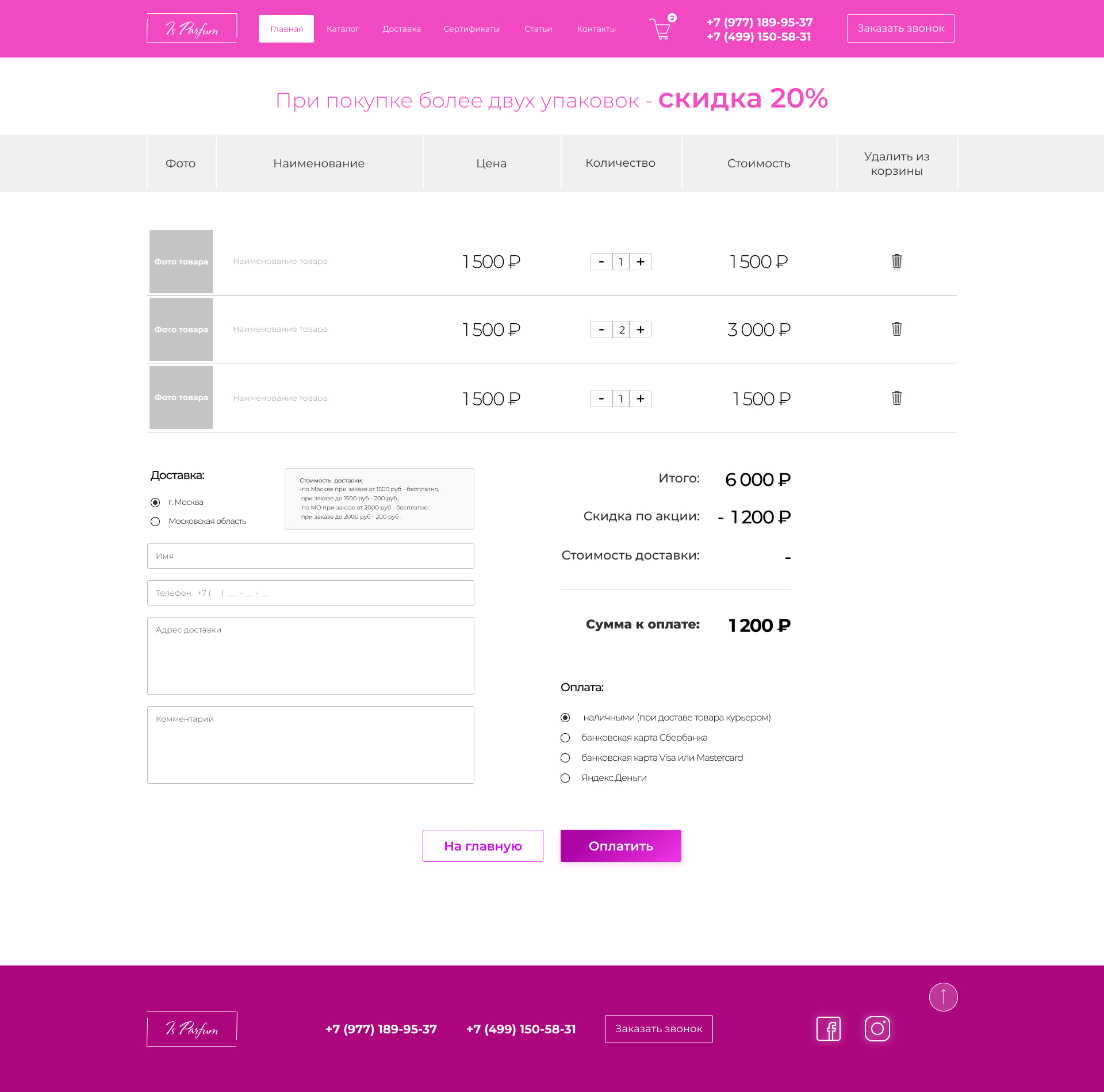Click the Is Parfum header logo
This screenshot has height=1092, width=1104.
191,28
